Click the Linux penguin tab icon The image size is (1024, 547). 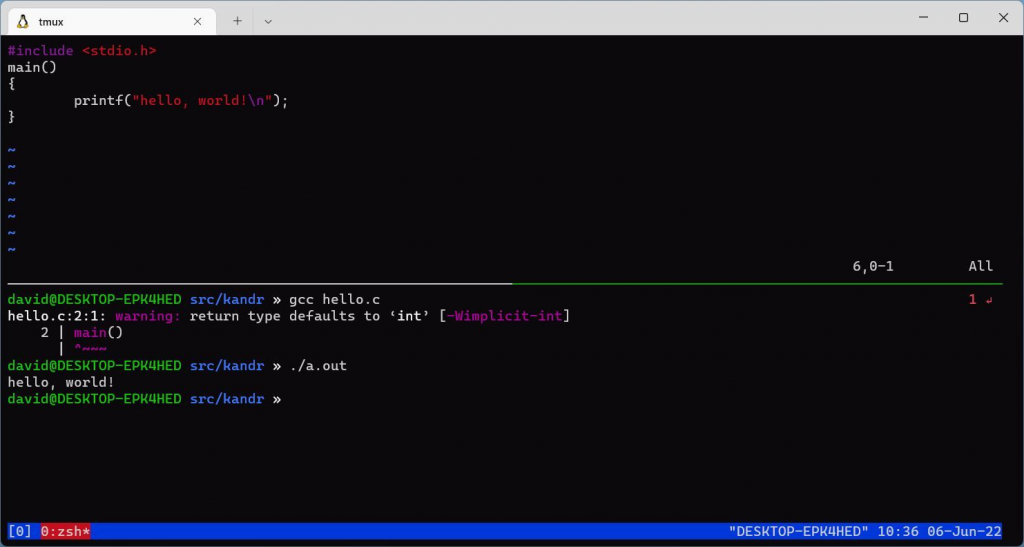pyautogui.click(x=23, y=22)
